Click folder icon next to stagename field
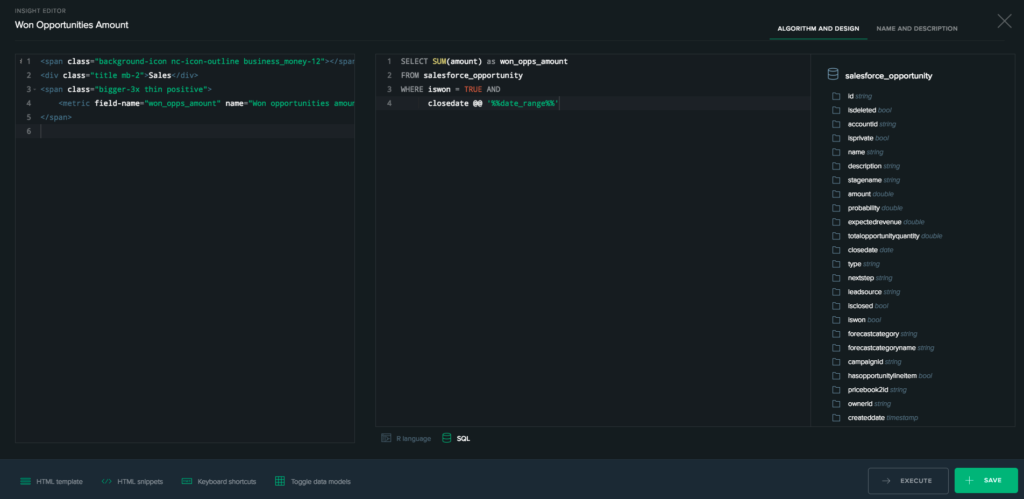Screen dimensions: 1024x499 coord(836,180)
